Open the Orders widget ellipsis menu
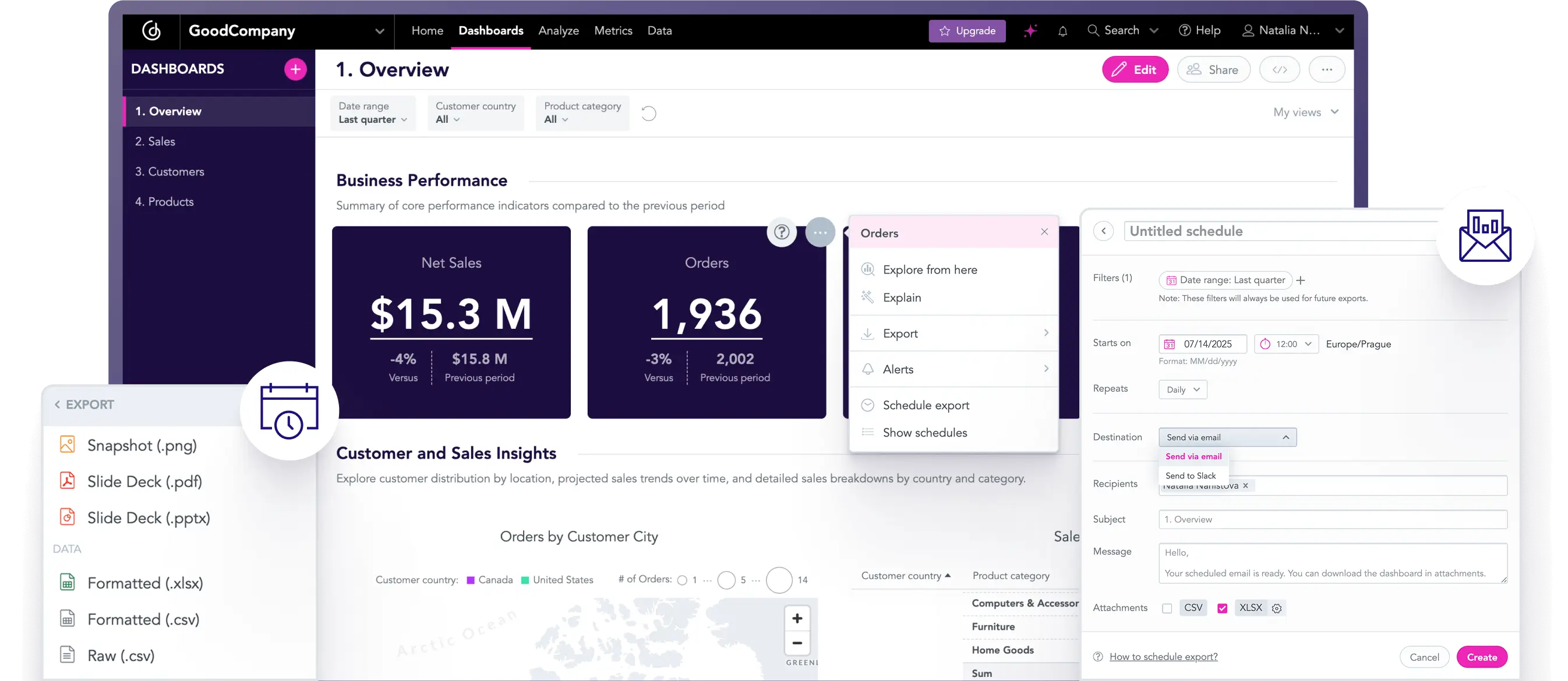Screen dimensions: 1568x681 click(x=820, y=232)
